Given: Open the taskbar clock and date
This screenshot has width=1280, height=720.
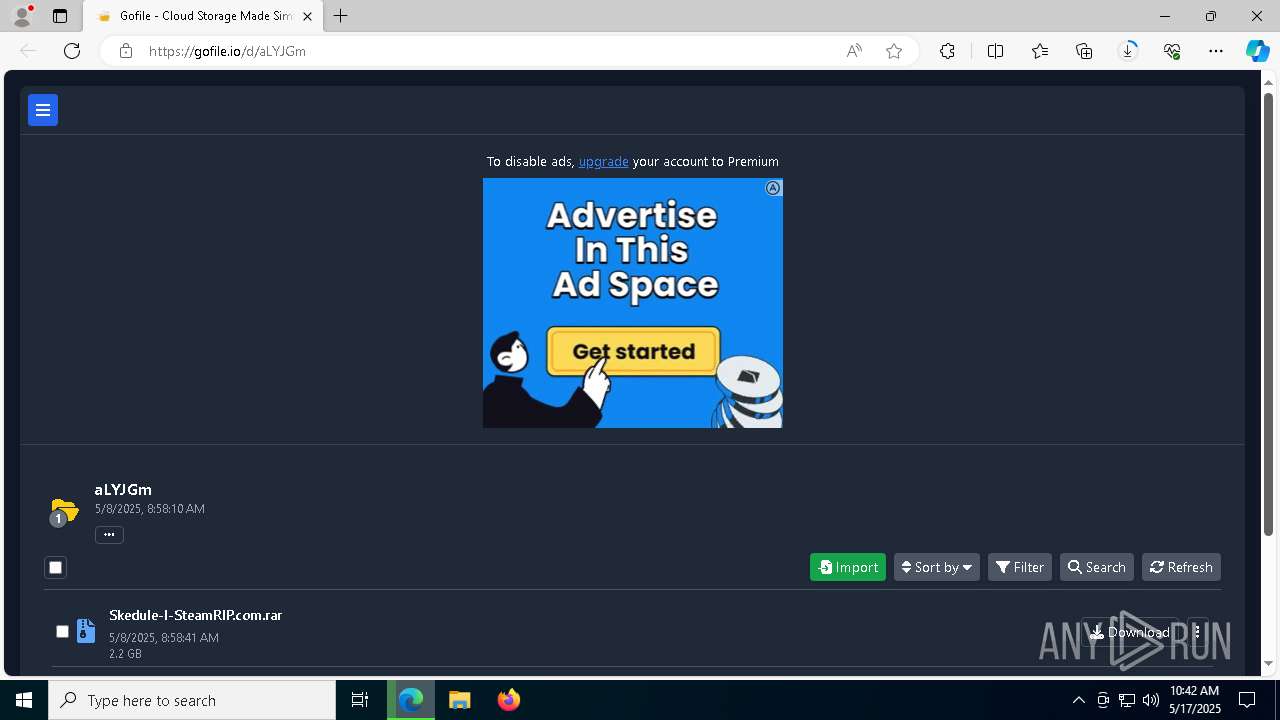Looking at the screenshot, I should (1194, 700).
